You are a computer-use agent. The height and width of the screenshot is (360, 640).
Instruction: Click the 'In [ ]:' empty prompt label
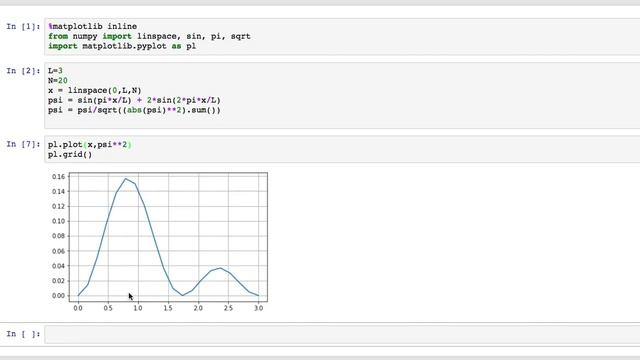(x=23, y=334)
